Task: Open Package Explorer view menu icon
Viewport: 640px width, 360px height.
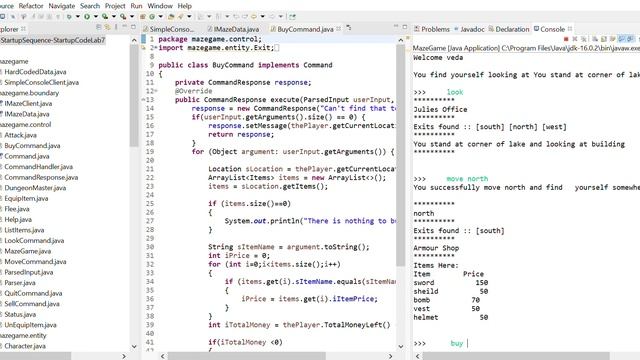Action: [x=116, y=27]
